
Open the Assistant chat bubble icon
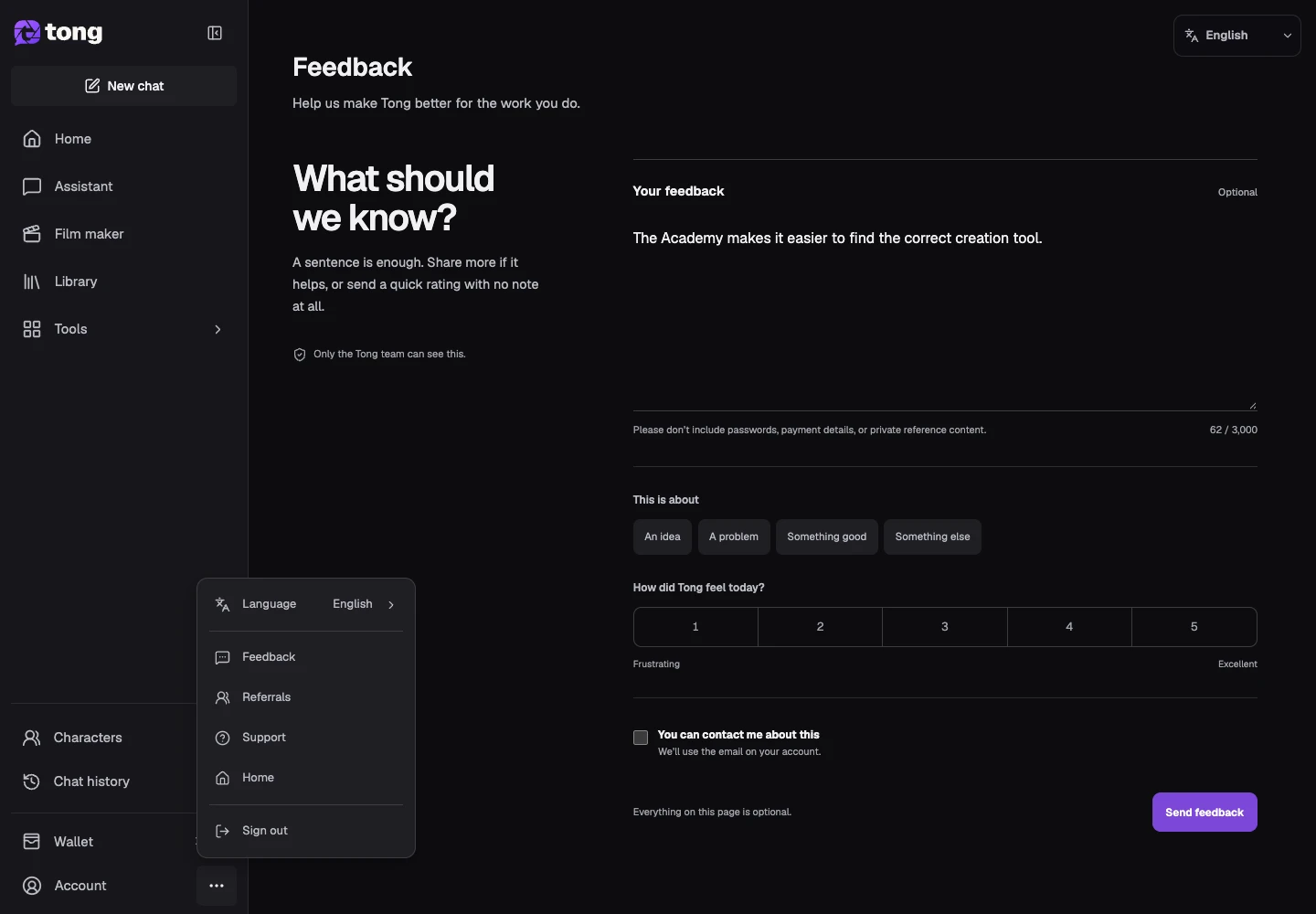32,186
